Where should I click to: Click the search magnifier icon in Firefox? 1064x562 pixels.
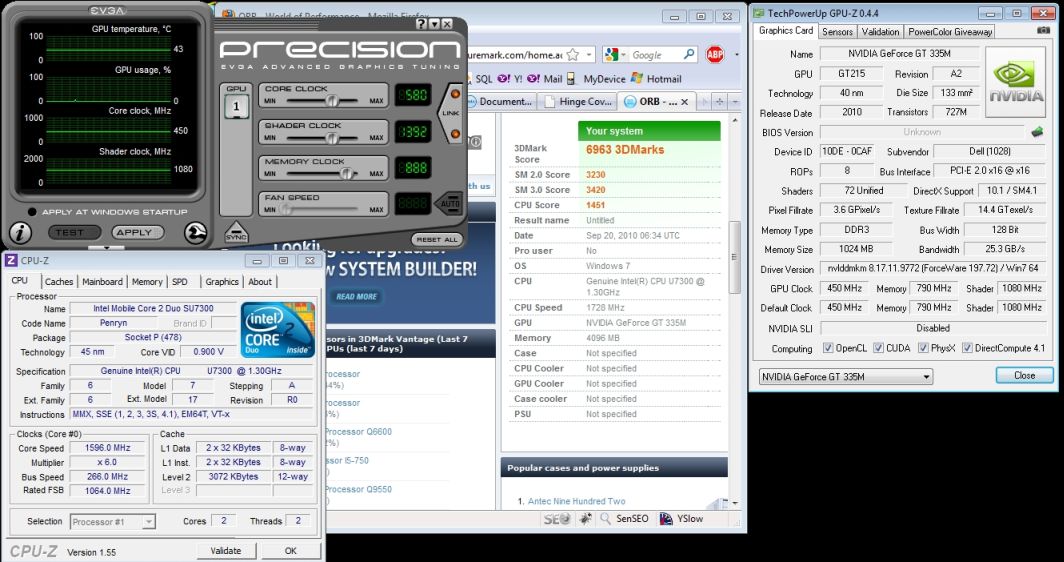click(689, 54)
